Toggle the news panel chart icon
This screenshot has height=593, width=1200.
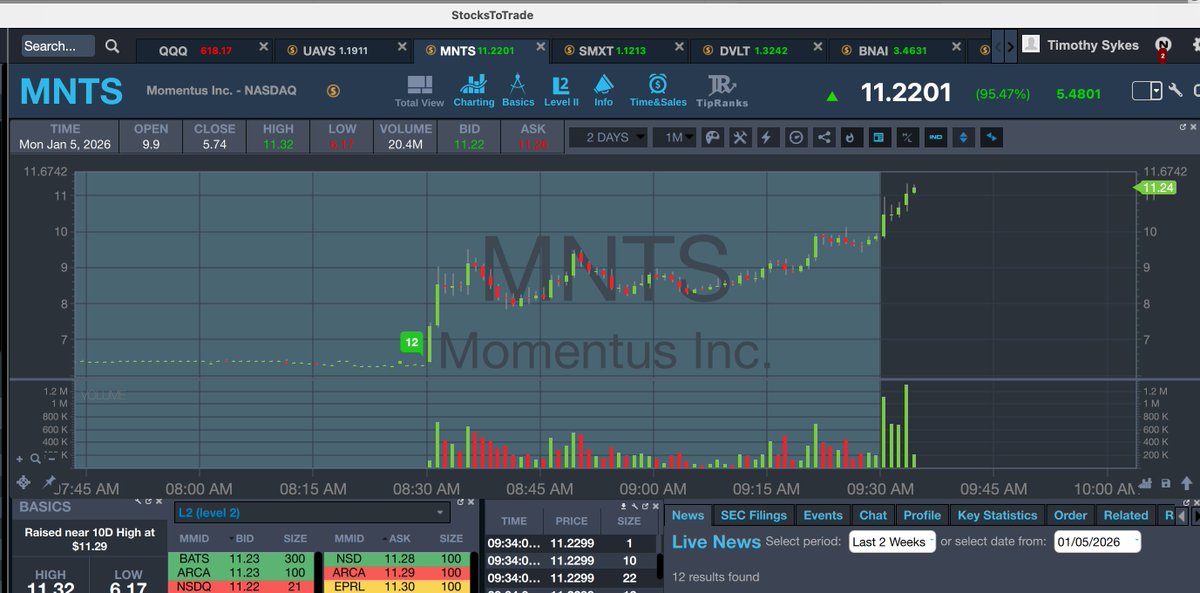coord(878,137)
